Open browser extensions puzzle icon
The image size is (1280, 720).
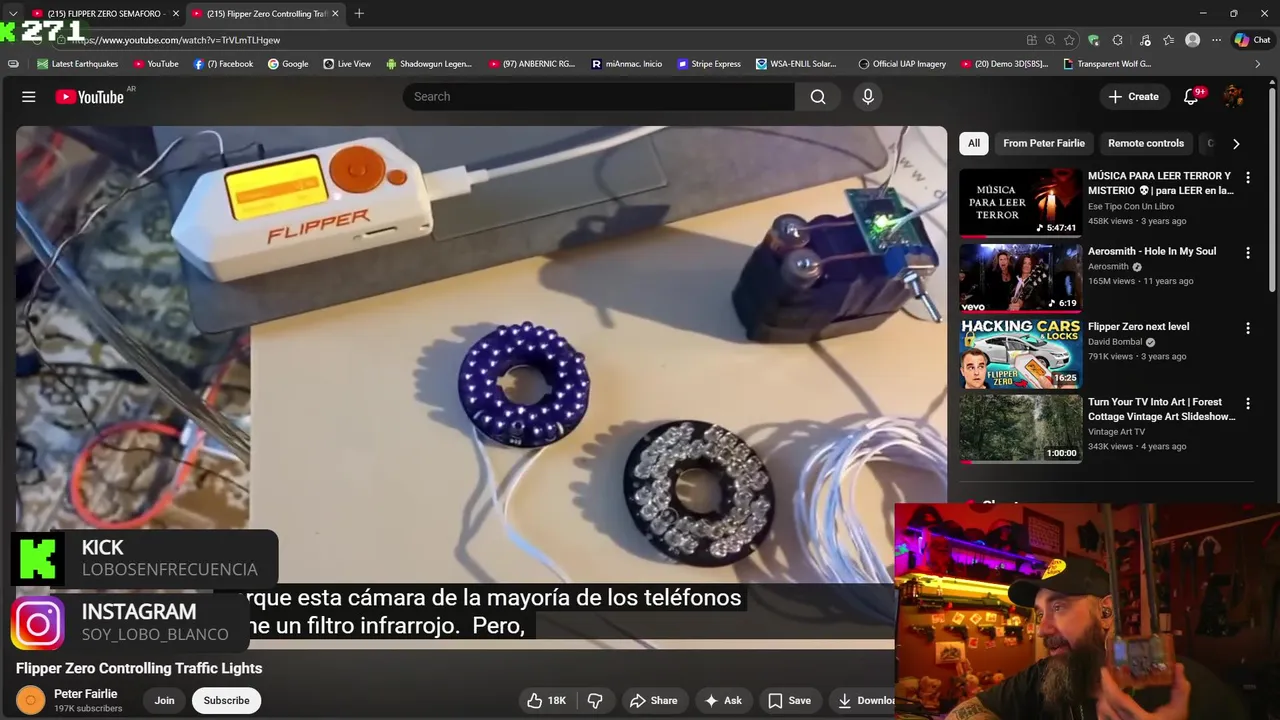(x=1117, y=40)
